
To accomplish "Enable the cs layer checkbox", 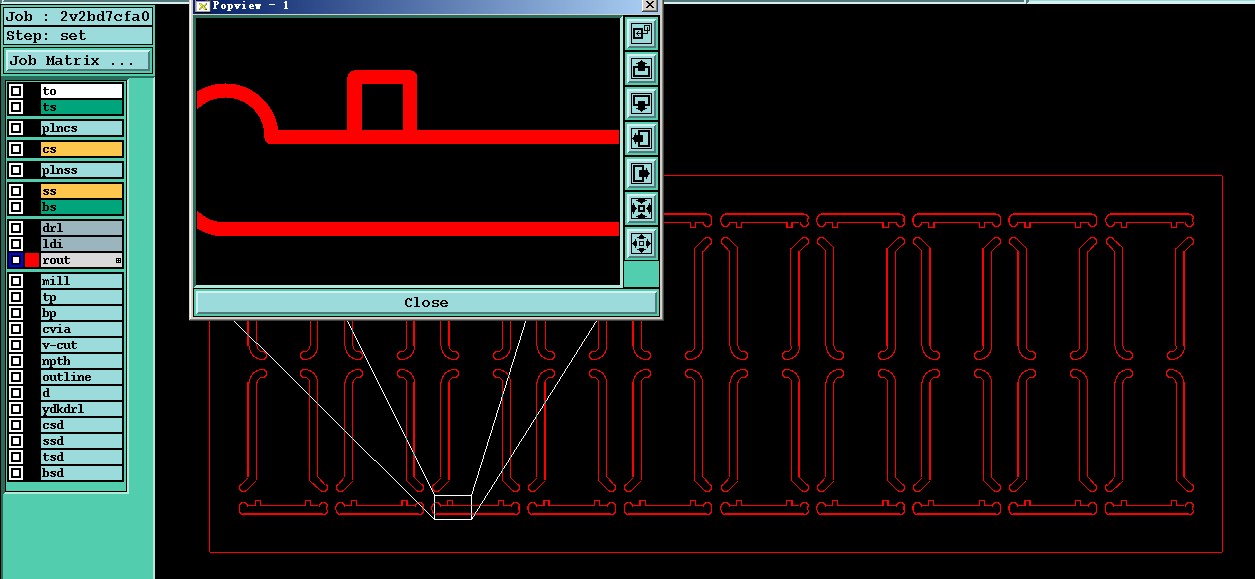I will tap(16, 149).
